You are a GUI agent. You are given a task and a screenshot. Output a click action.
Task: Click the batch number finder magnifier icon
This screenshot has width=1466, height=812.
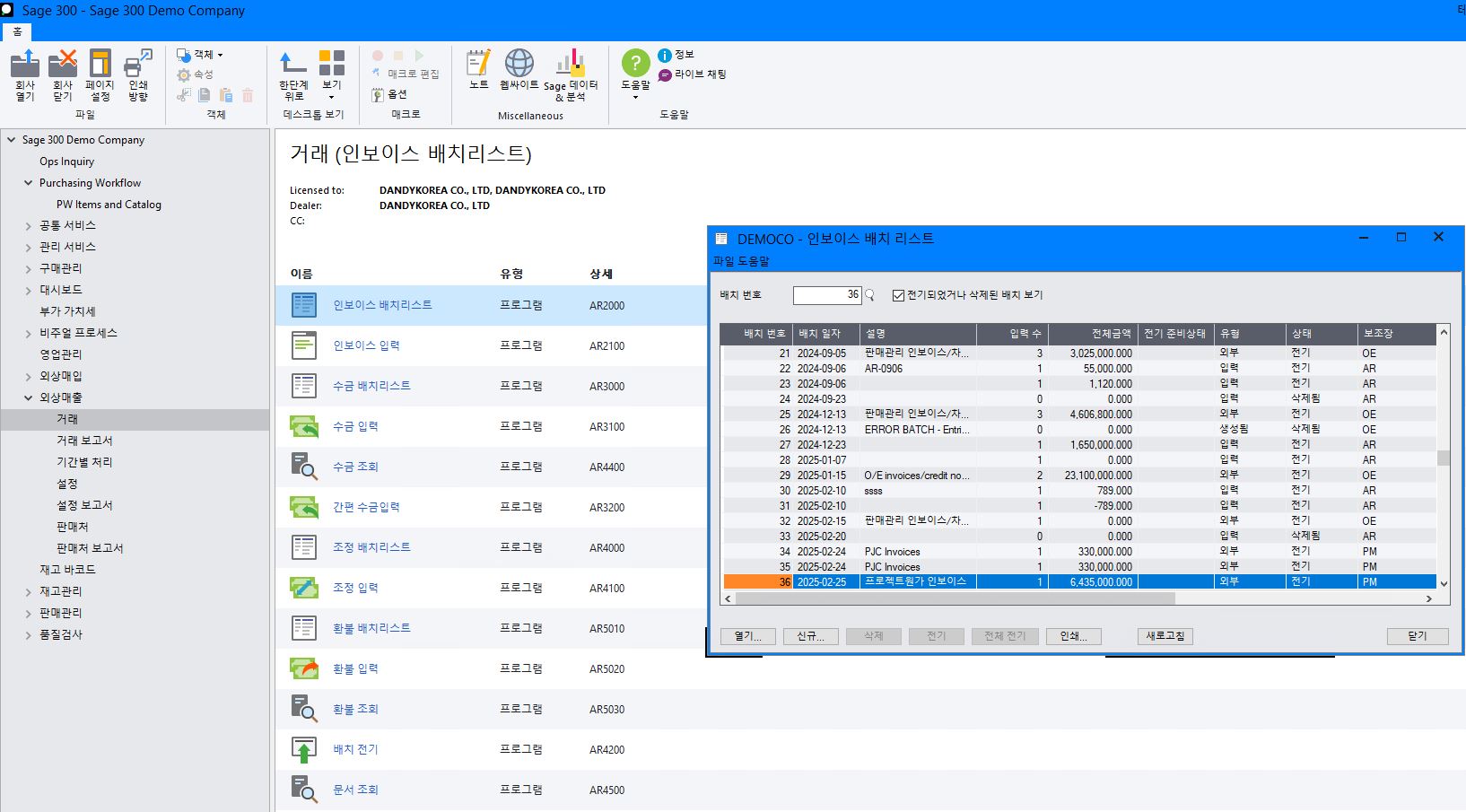[x=869, y=295]
